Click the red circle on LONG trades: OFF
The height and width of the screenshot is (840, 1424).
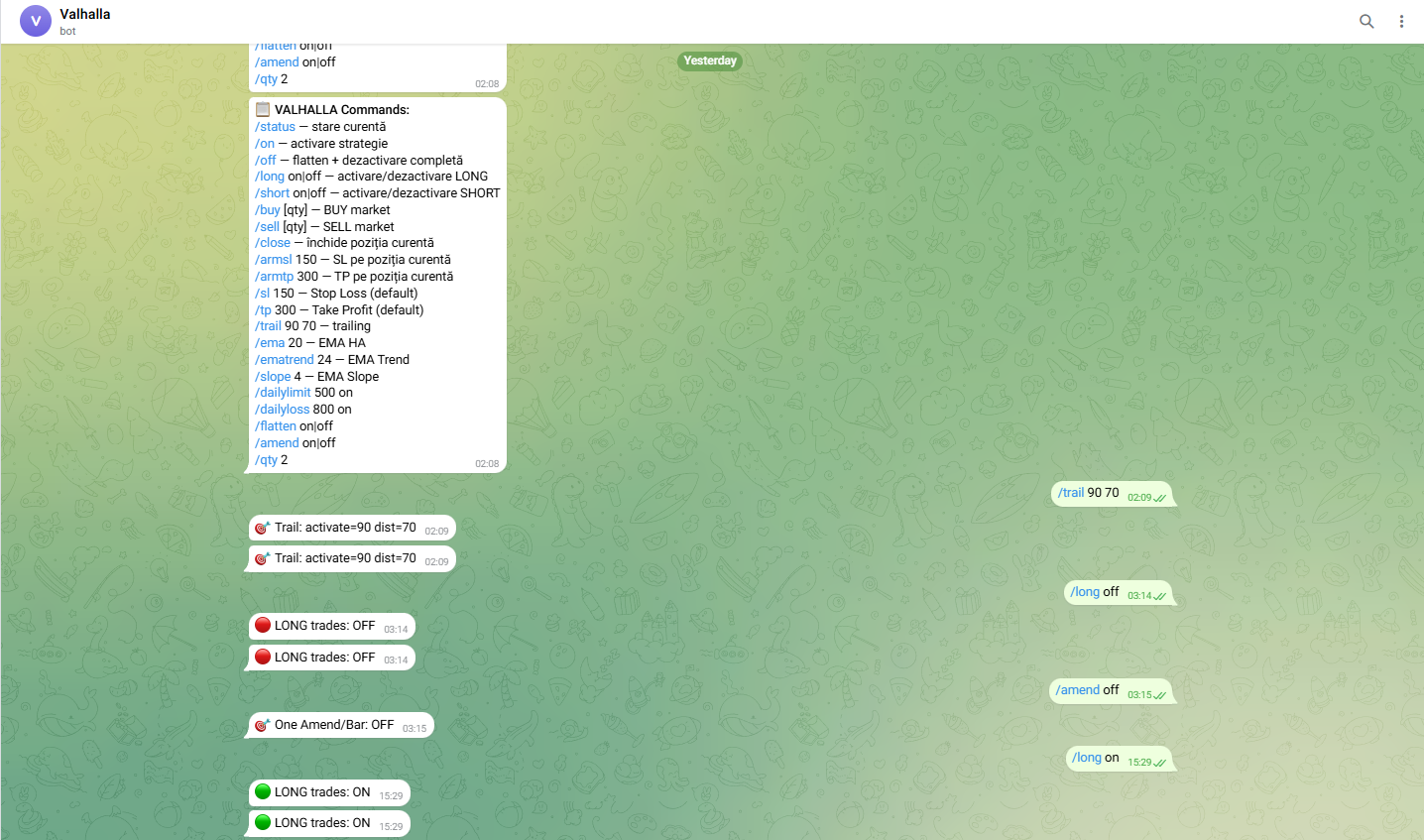263,626
